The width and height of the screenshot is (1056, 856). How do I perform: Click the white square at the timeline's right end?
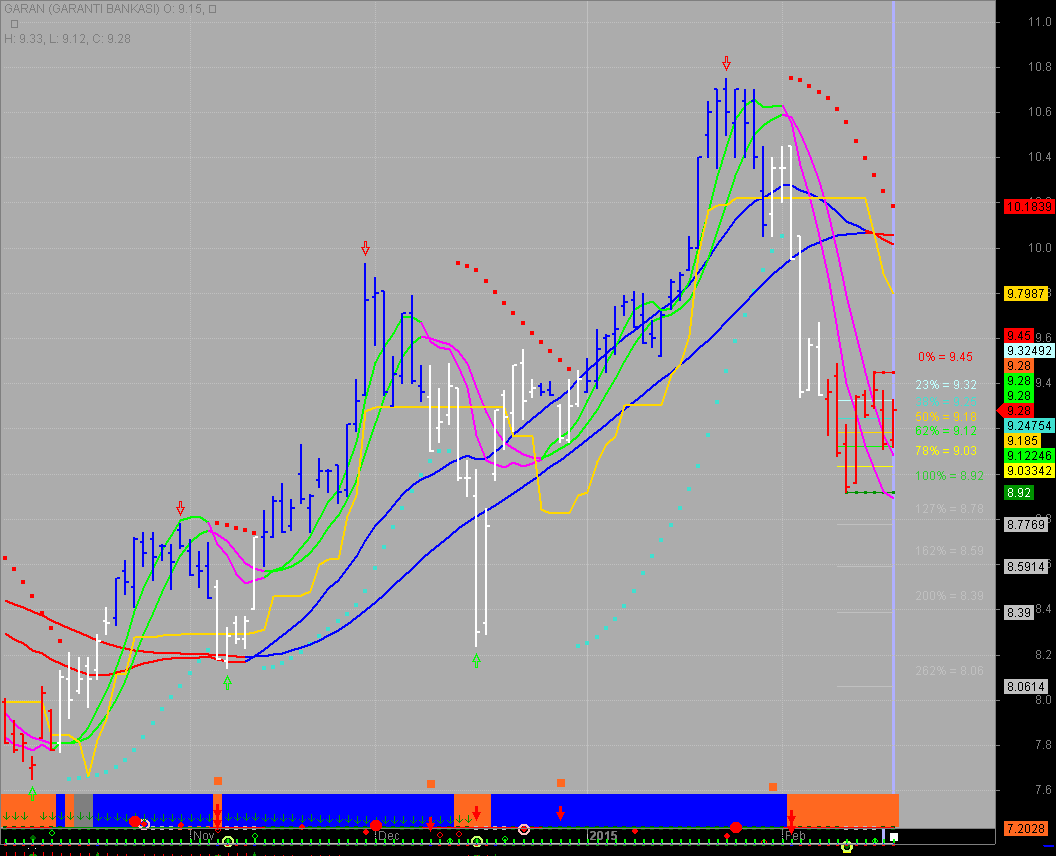click(x=894, y=837)
